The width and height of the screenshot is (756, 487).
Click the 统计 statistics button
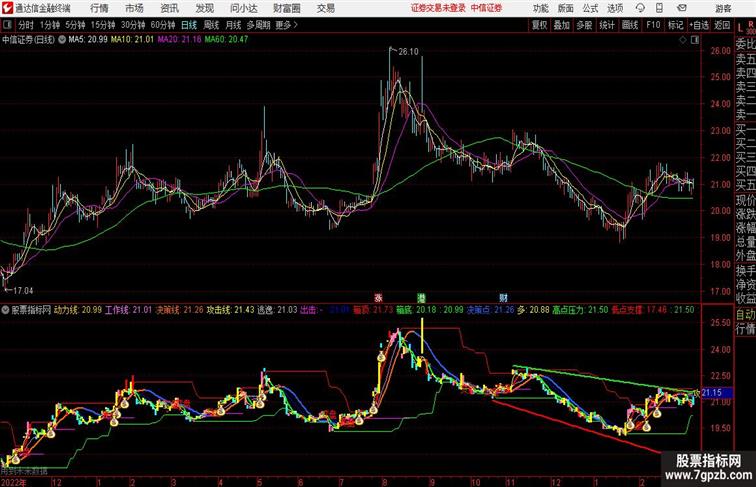pyautogui.click(x=607, y=25)
